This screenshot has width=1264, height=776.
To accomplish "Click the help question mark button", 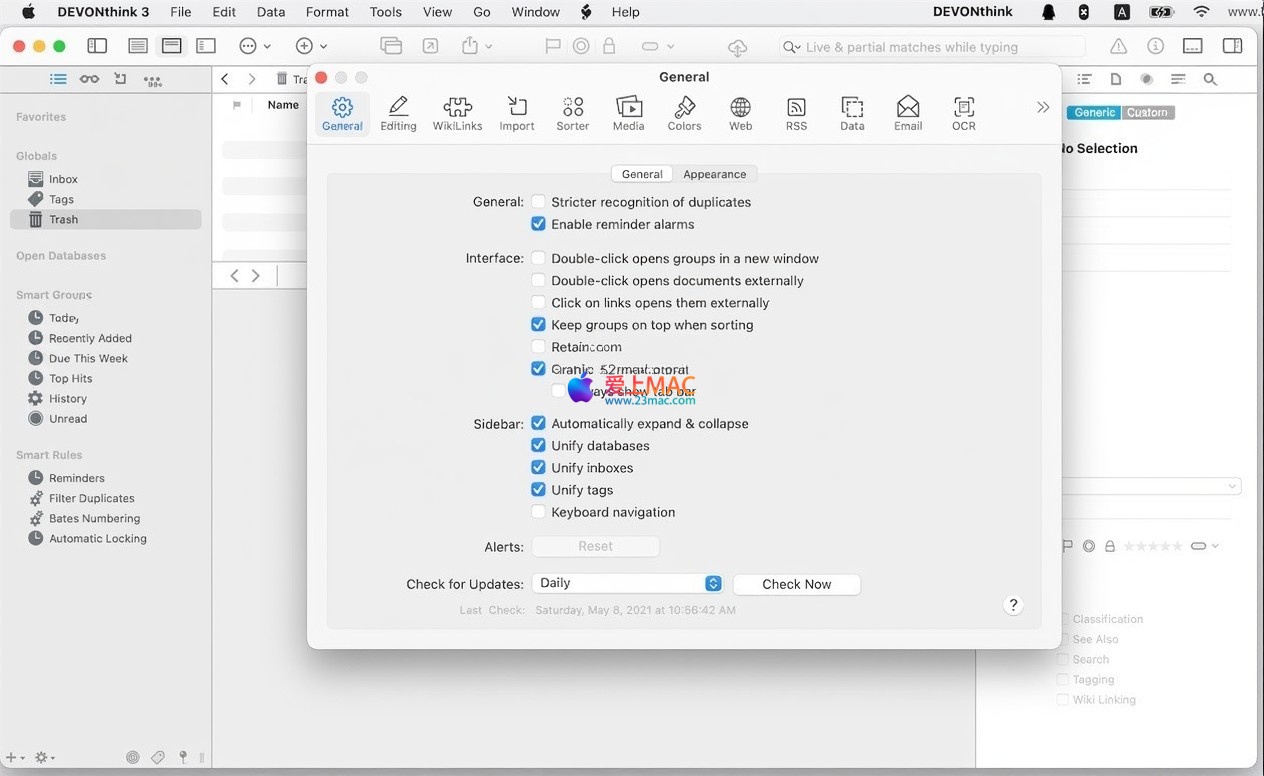I will (1013, 605).
